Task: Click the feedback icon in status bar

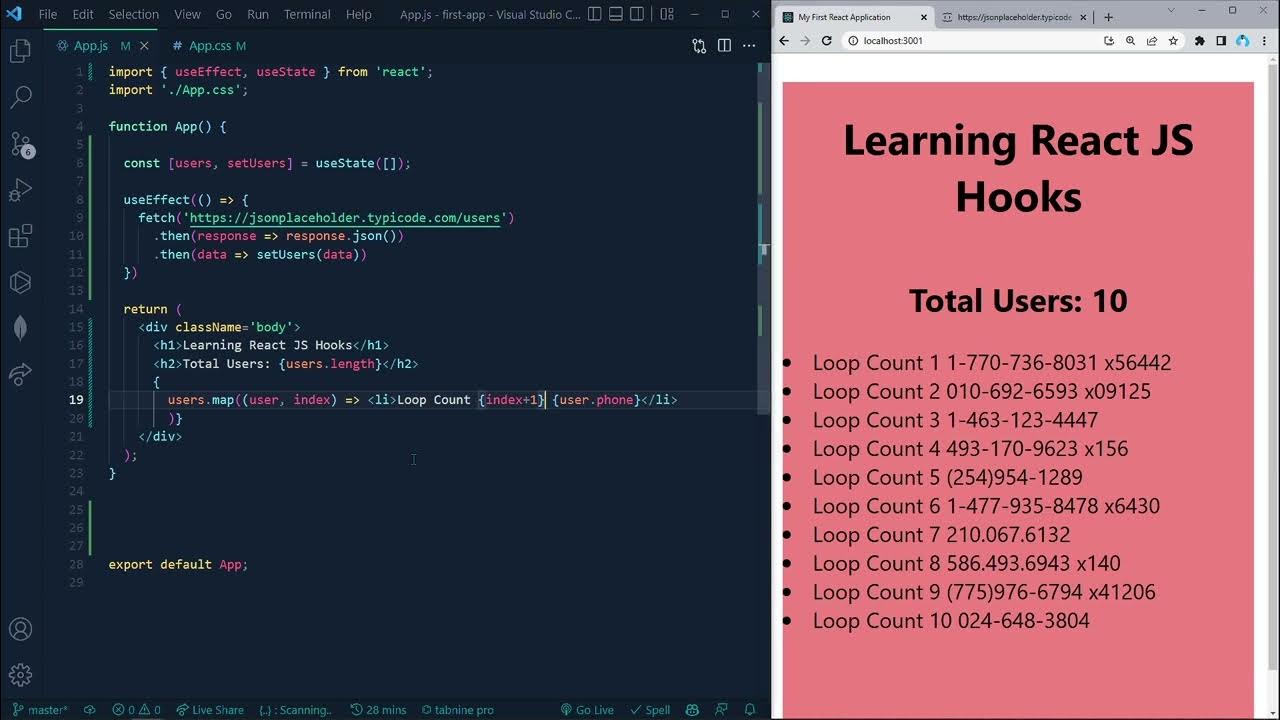Action: [x=721, y=710]
